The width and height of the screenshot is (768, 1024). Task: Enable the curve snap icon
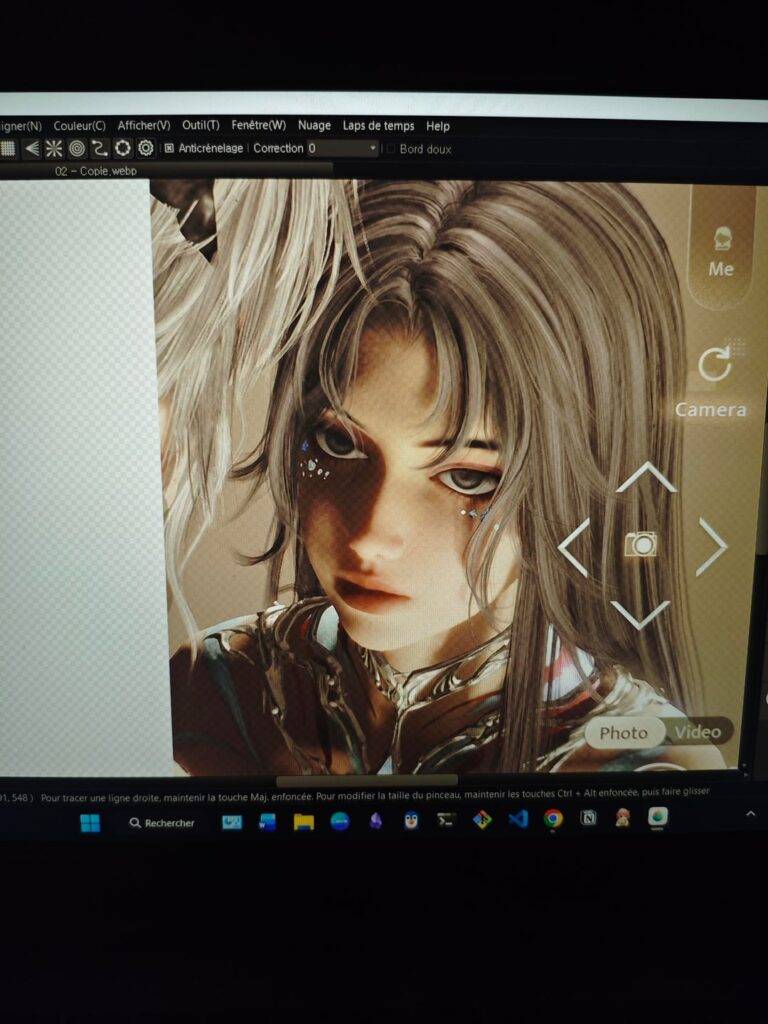click(99, 149)
